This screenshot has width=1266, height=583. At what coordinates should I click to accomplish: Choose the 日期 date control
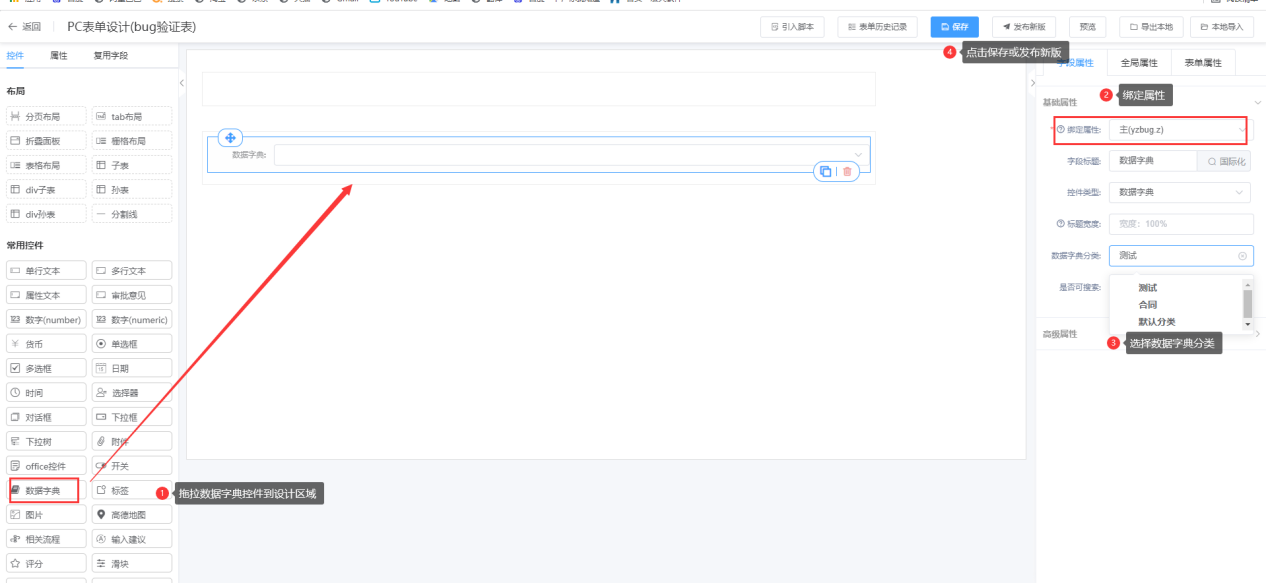point(132,368)
